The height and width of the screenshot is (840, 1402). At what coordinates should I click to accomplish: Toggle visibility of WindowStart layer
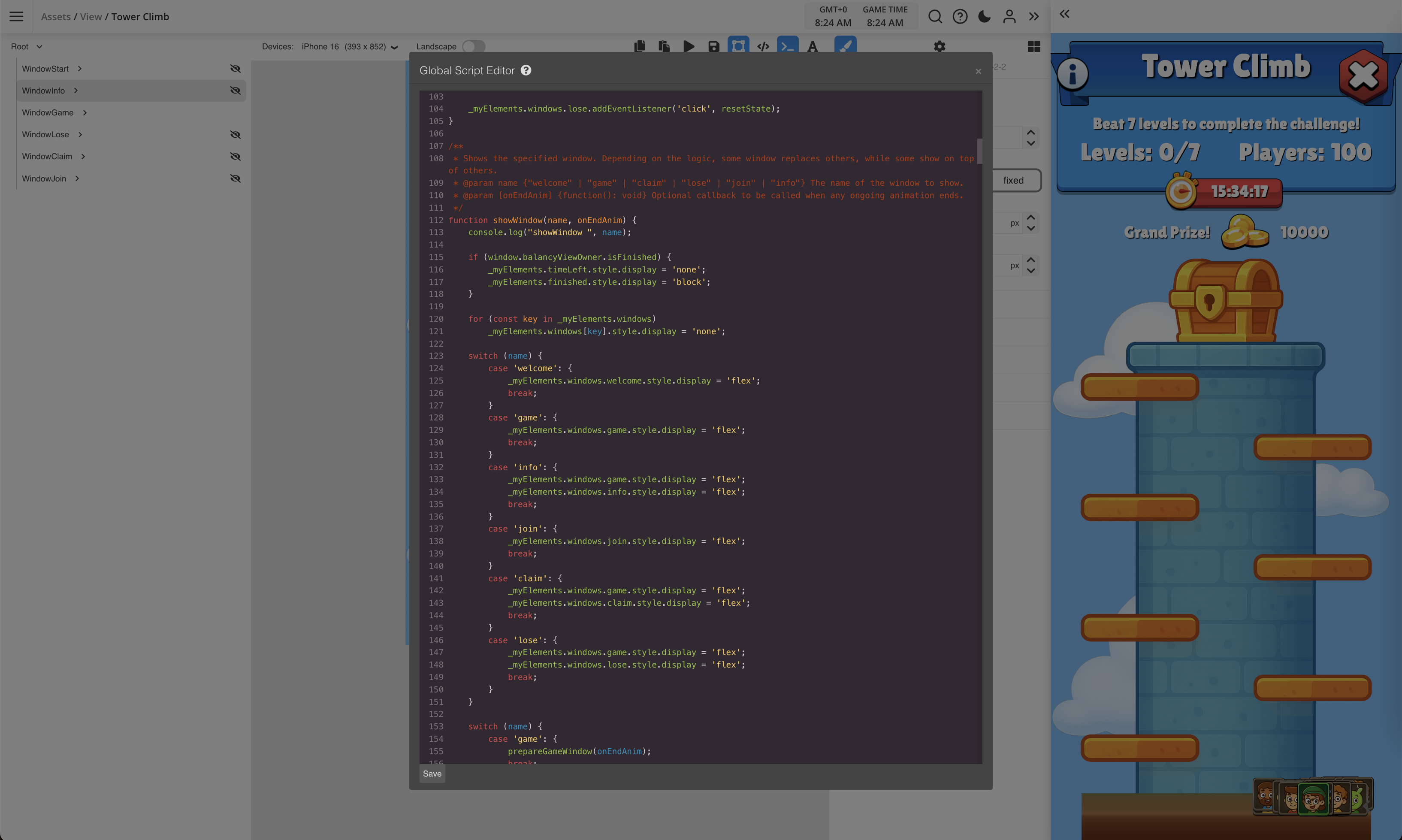(235, 69)
